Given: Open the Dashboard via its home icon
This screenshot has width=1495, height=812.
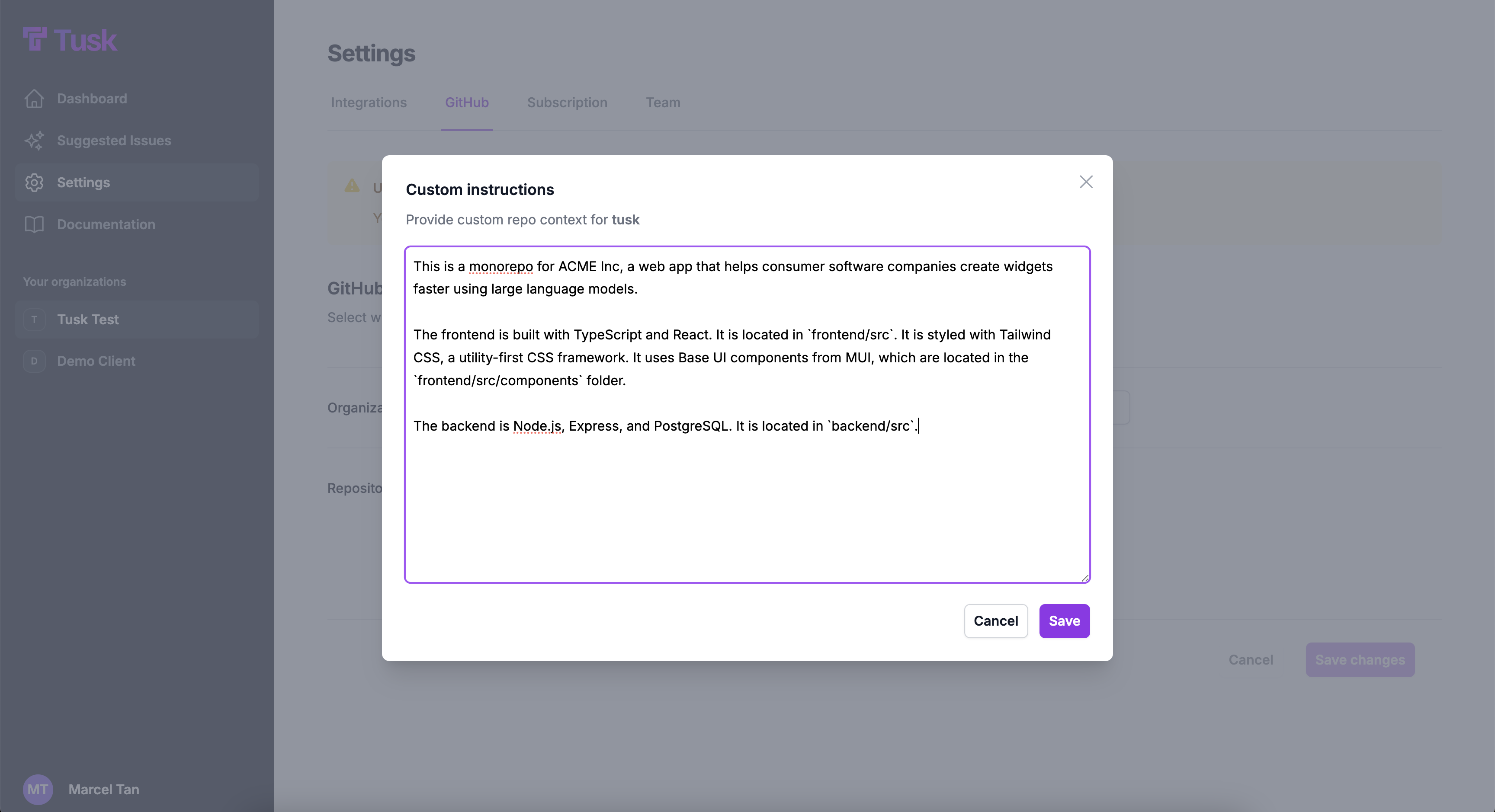Looking at the screenshot, I should (x=34, y=99).
